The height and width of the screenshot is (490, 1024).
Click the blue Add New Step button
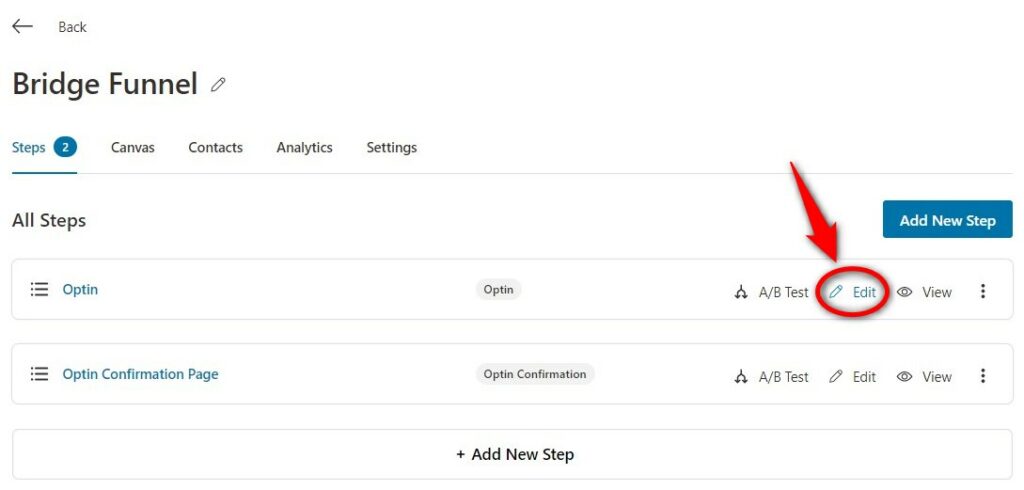(x=948, y=220)
